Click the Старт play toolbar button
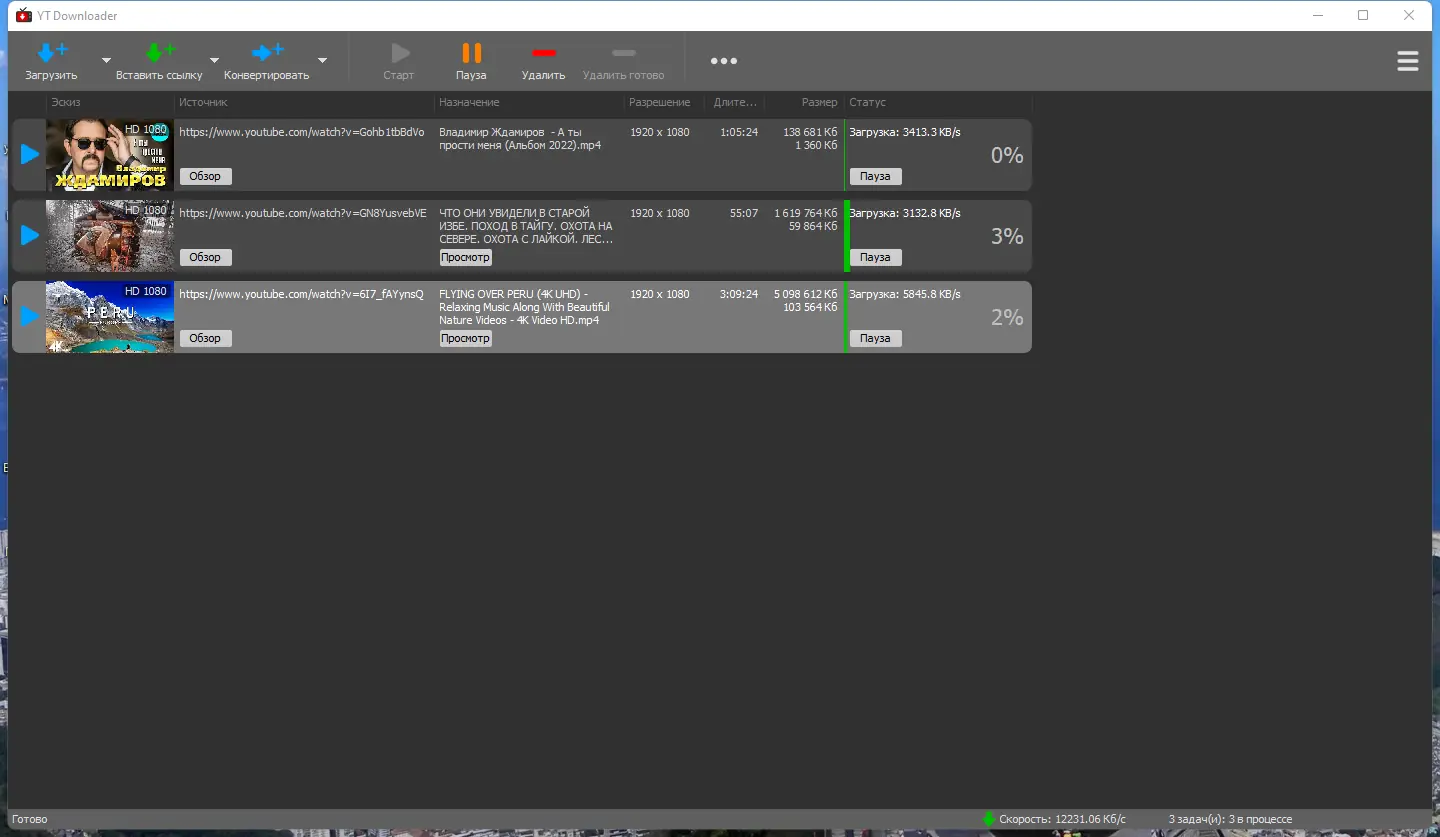 (x=399, y=61)
